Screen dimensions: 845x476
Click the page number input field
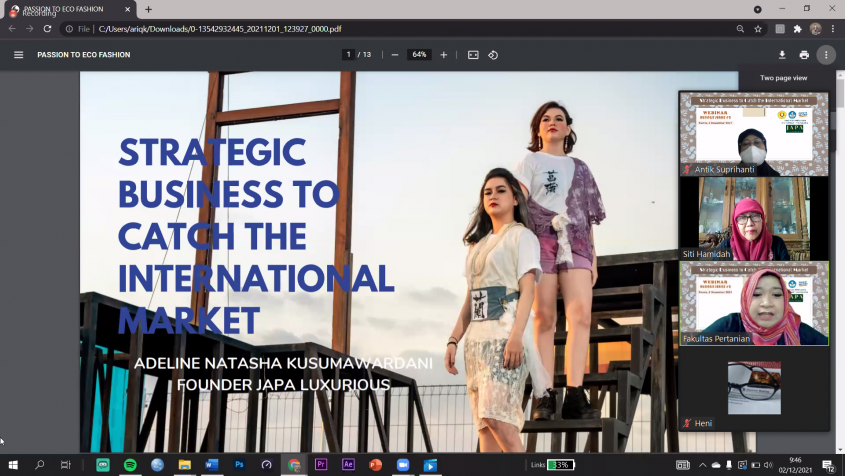[x=349, y=55]
